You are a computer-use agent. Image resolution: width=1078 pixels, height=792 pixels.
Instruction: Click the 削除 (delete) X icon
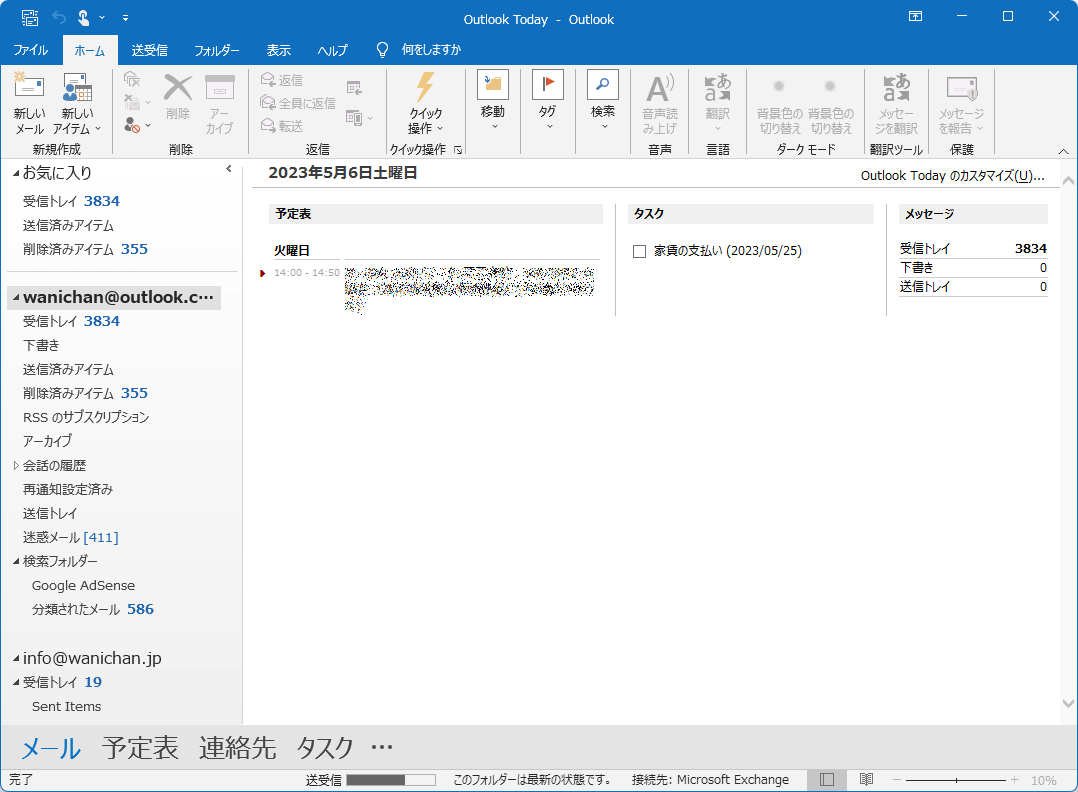click(x=177, y=88)
